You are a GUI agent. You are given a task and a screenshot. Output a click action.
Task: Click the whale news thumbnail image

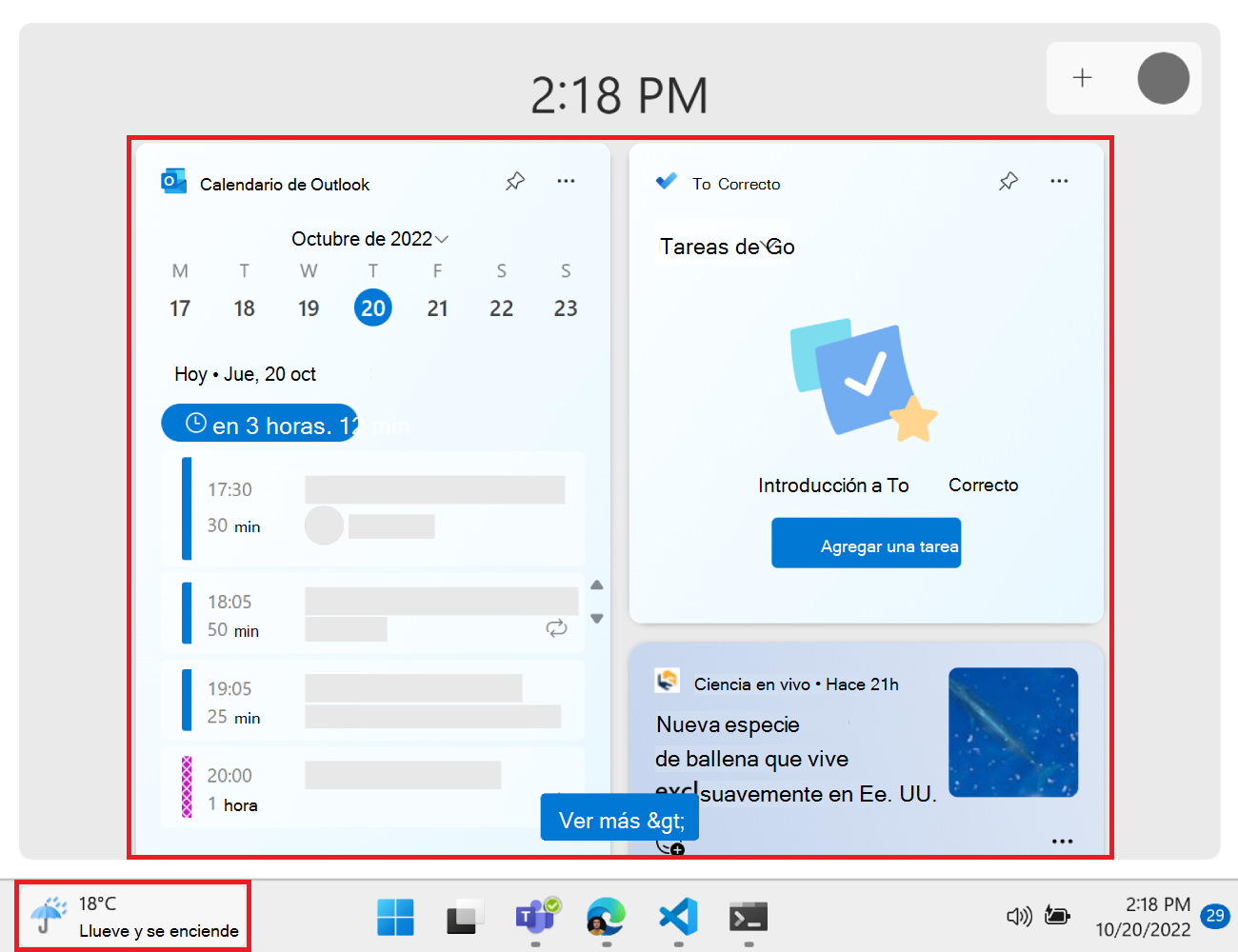1013,731
